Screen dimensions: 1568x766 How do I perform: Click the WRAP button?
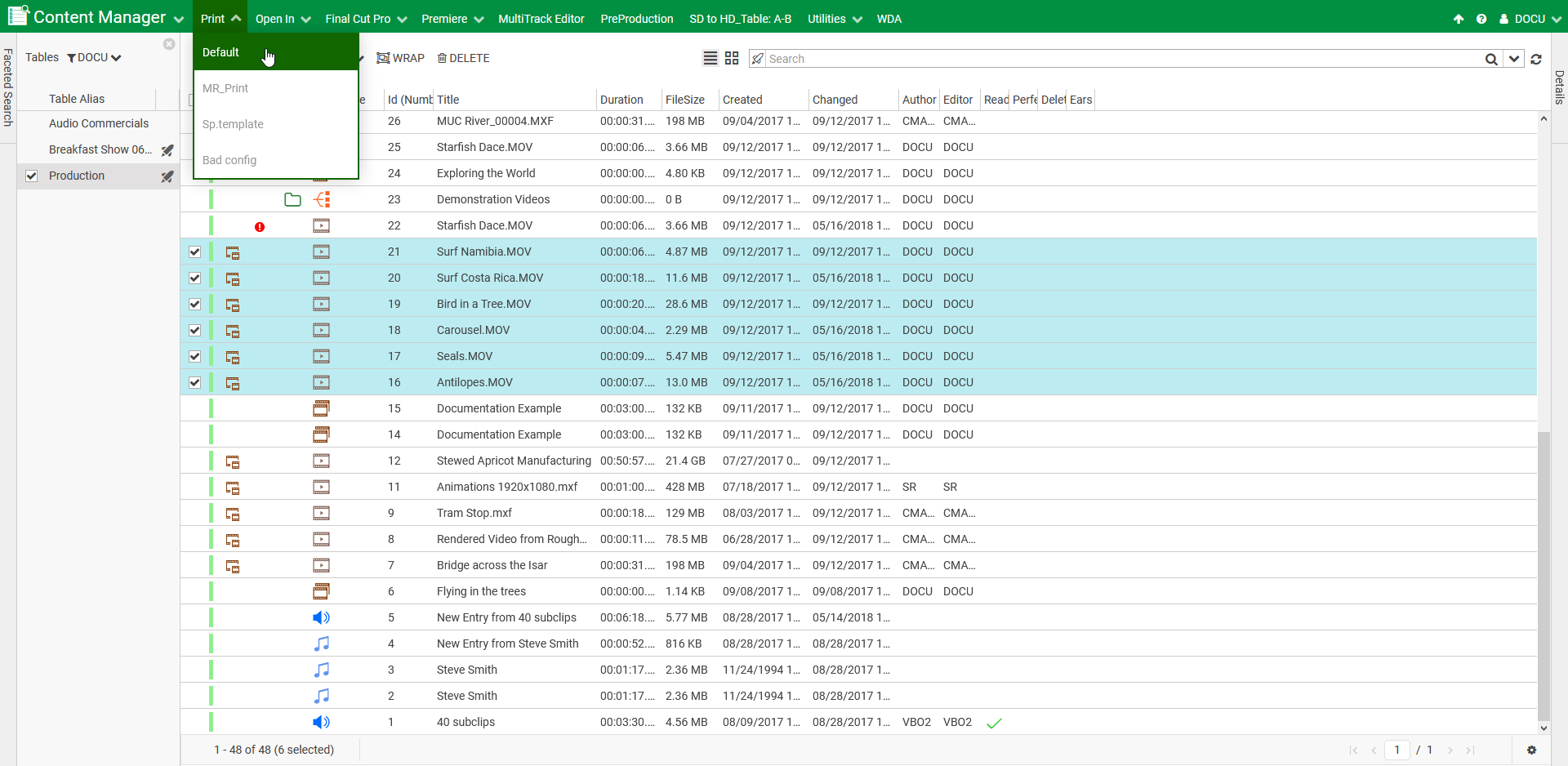click(400, 58)
